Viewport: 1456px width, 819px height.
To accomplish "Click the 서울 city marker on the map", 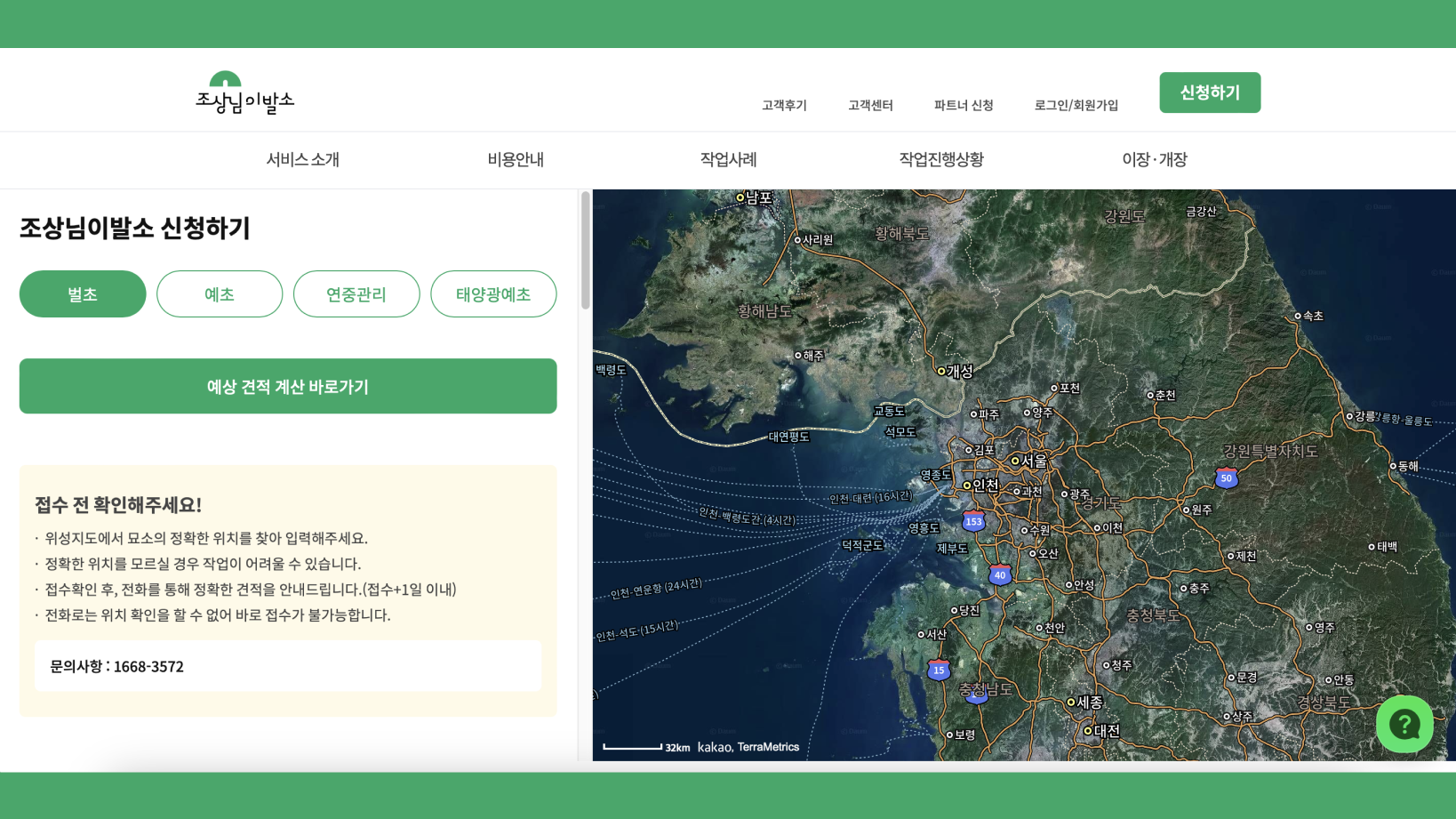I will pos(1015,461).
